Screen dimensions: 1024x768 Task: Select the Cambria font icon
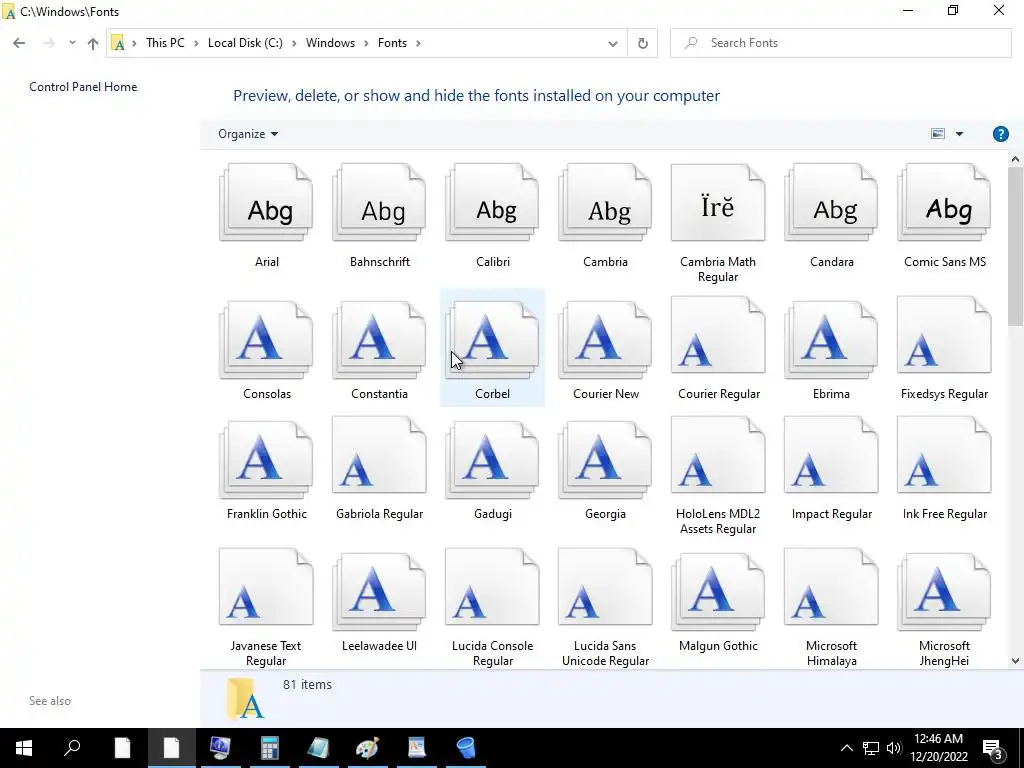point(605,203)
